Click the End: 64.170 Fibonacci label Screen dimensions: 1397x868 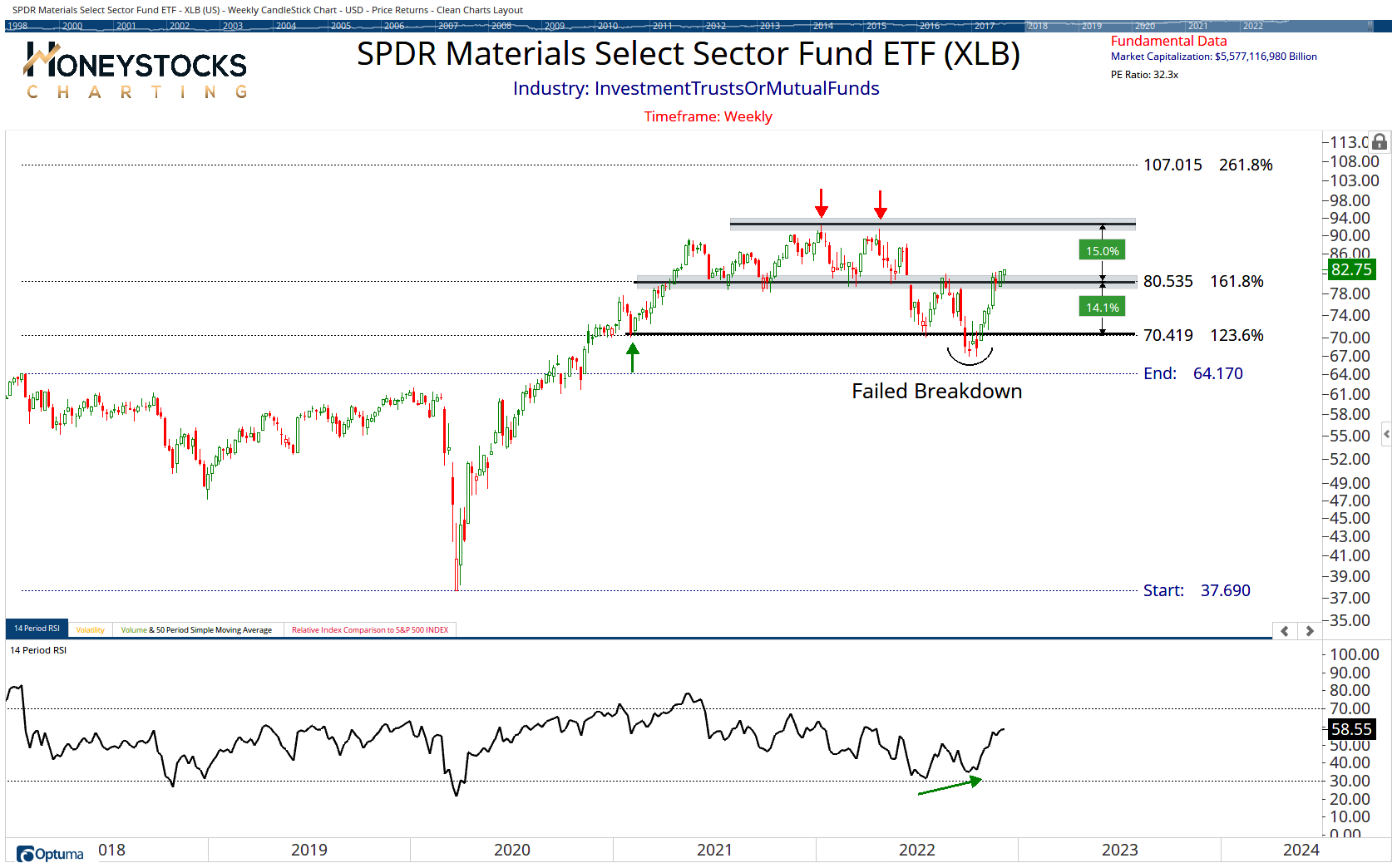click(x=1192, y=373)
